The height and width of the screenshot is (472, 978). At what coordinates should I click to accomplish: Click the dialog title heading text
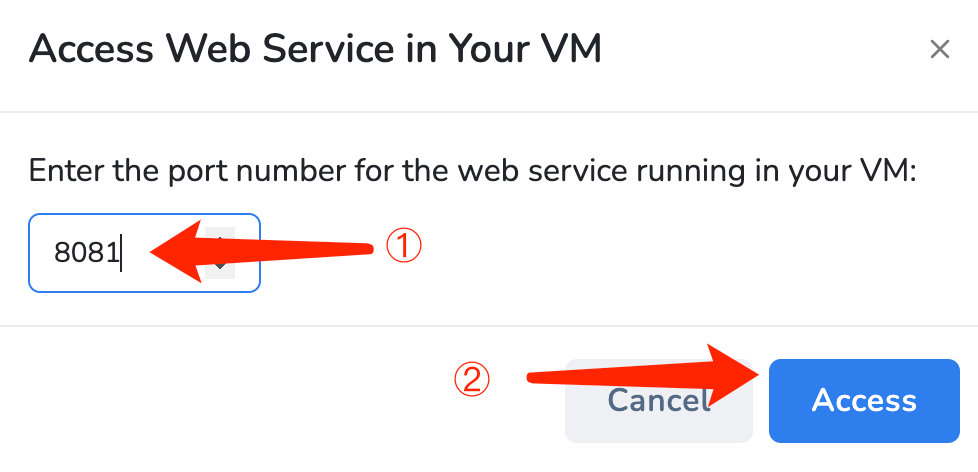point(315,48)
